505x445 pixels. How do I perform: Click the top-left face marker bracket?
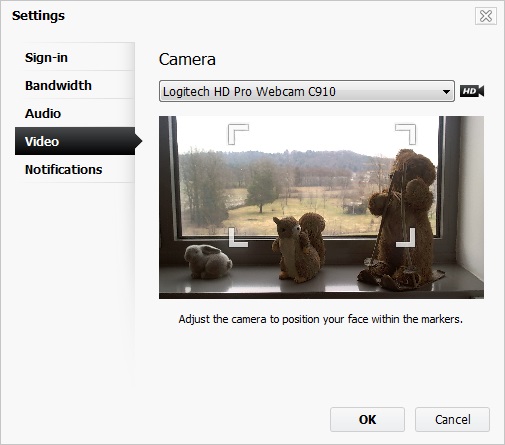238,134
